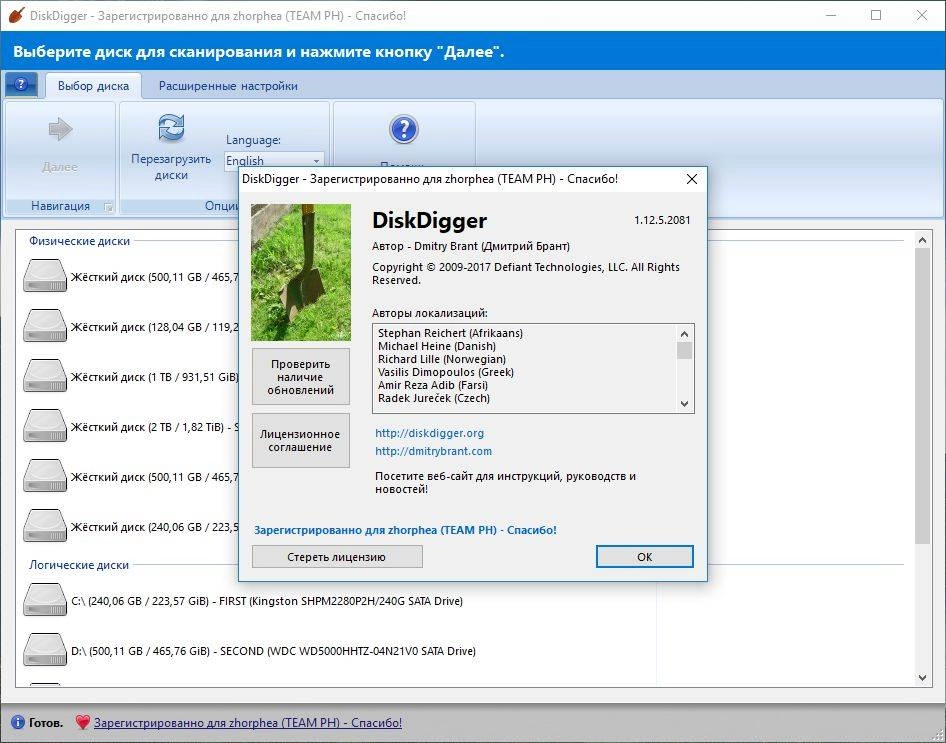Click the localization list scroll-down arrow
The image size is (946, 743).
[684, 403]
